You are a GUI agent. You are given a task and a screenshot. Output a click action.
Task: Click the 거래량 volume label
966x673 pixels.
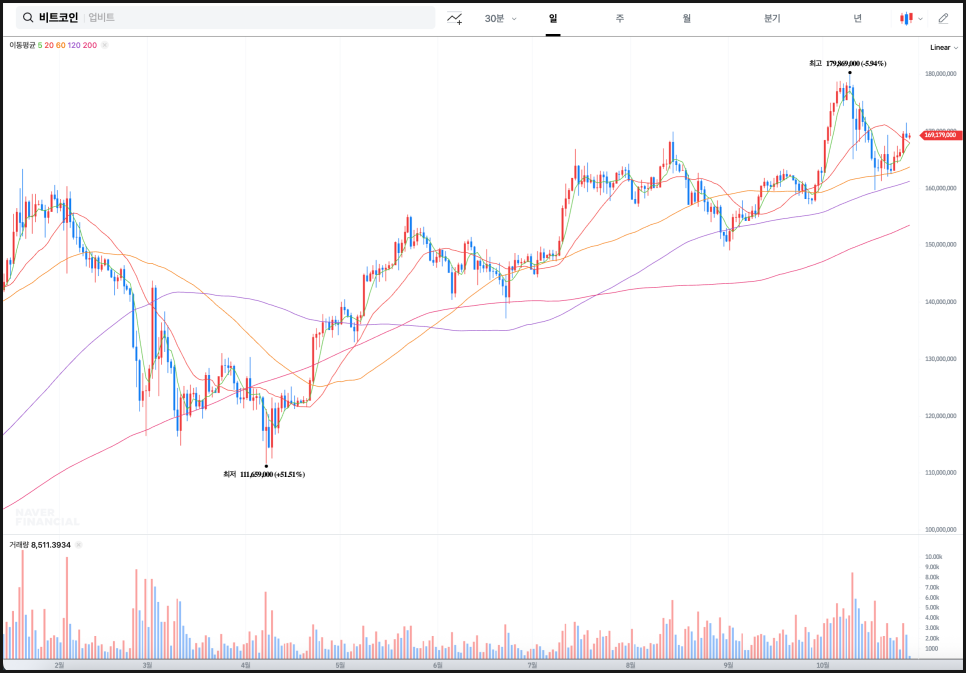[x=18, y=545]
